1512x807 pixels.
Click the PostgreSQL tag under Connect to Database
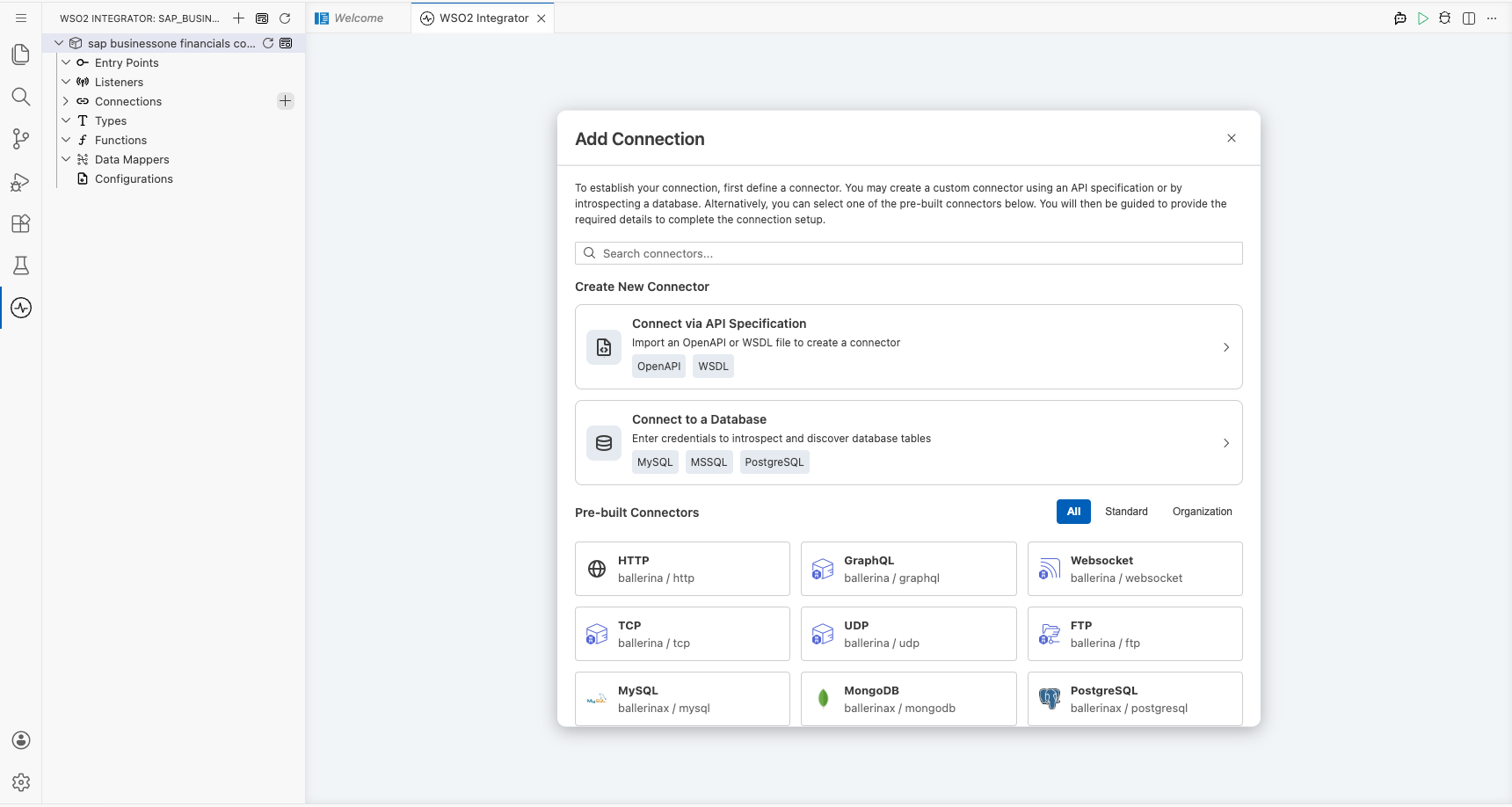click(774, 462)
